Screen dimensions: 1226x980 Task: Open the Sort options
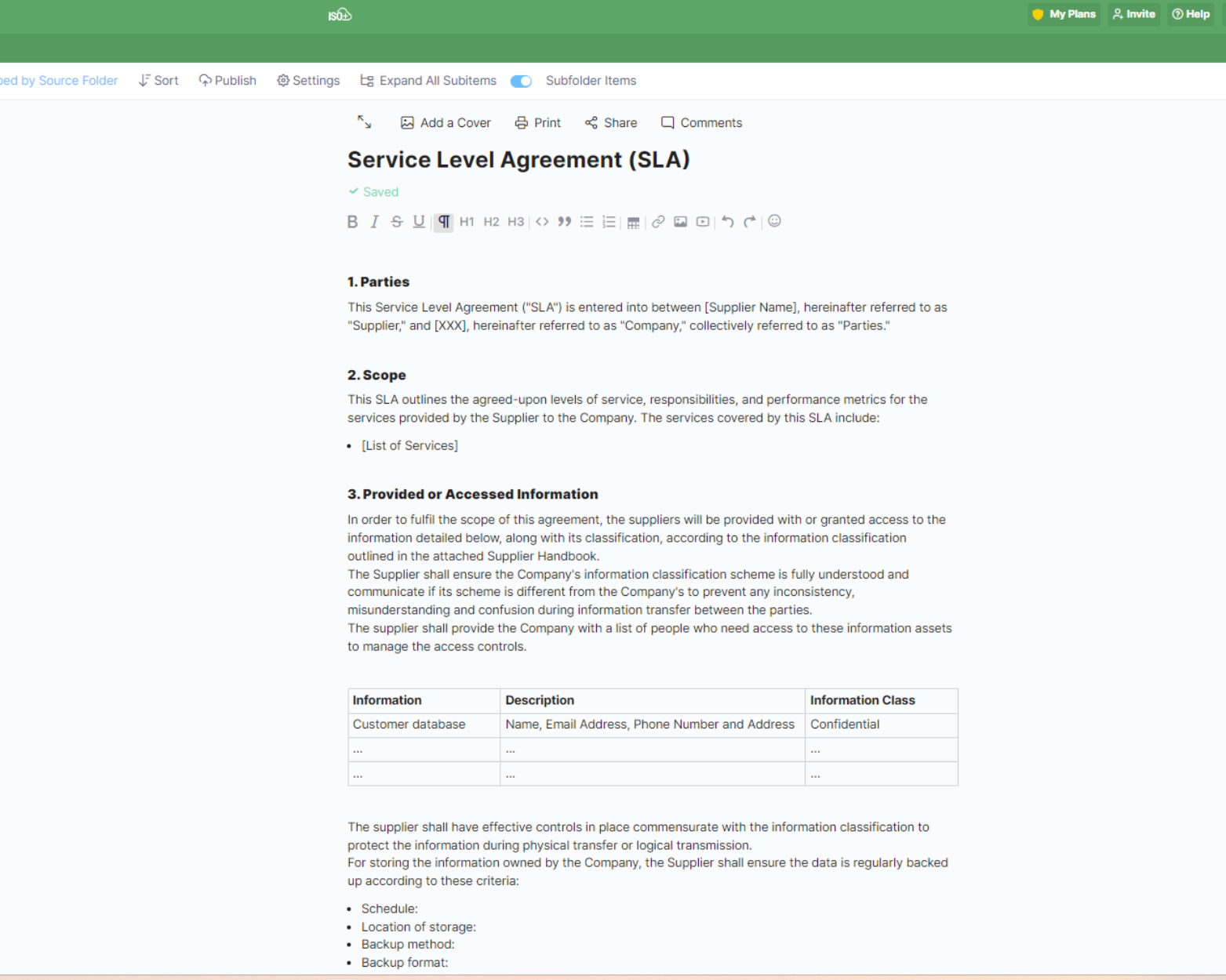coord(158,81)
